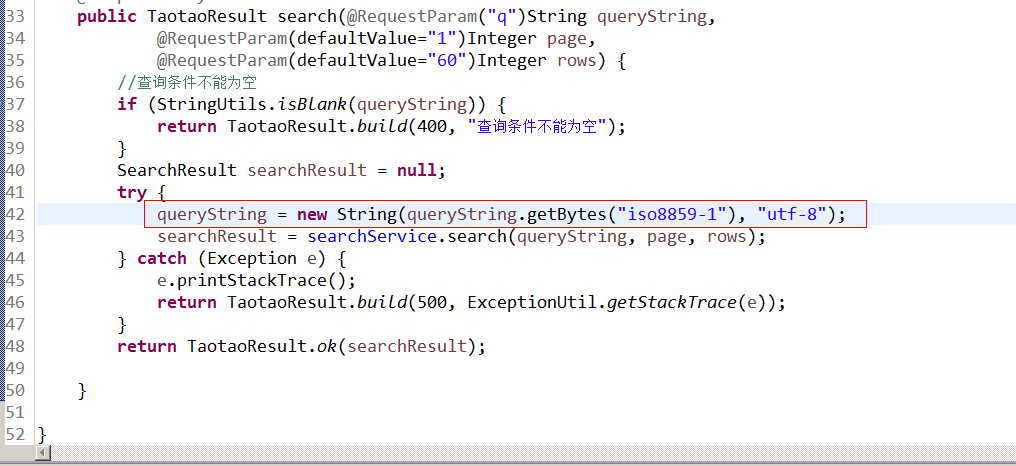Click the number 500 in build call
Viewport: 1016px width, 466px height.
tap(432, 303)
